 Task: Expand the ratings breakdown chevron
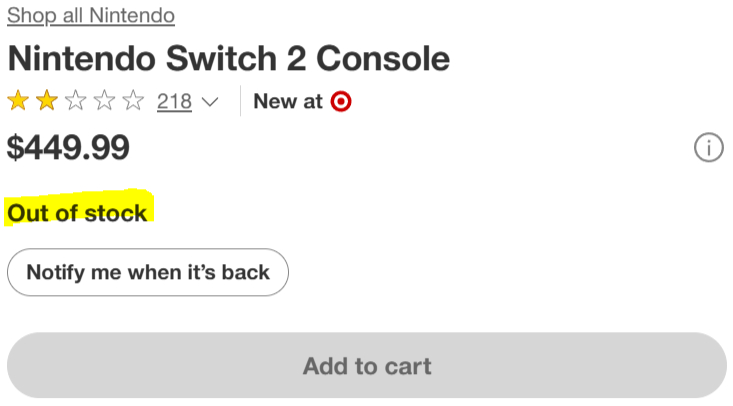[x=210, y=102]
